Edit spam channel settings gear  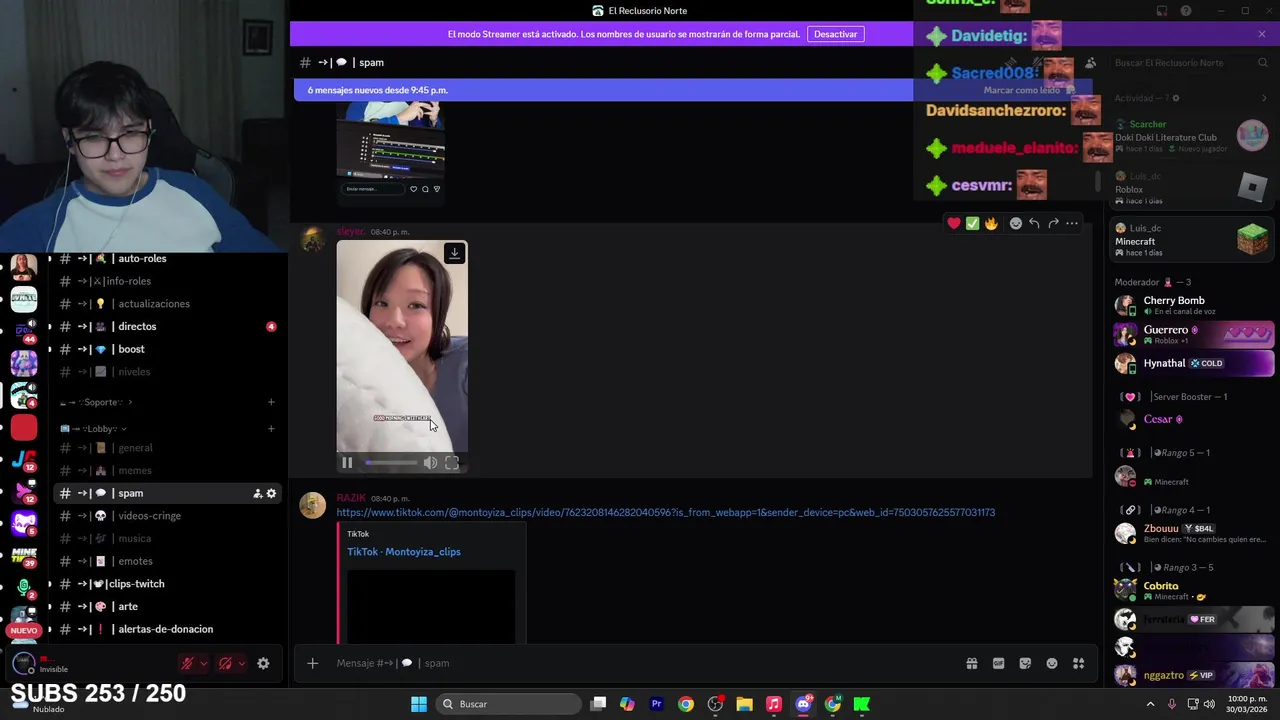click(x=271, y=493)
